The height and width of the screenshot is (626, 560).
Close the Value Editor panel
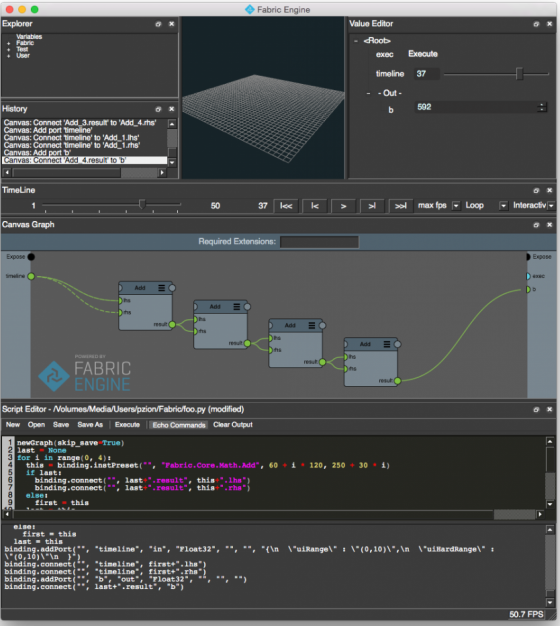550,24
